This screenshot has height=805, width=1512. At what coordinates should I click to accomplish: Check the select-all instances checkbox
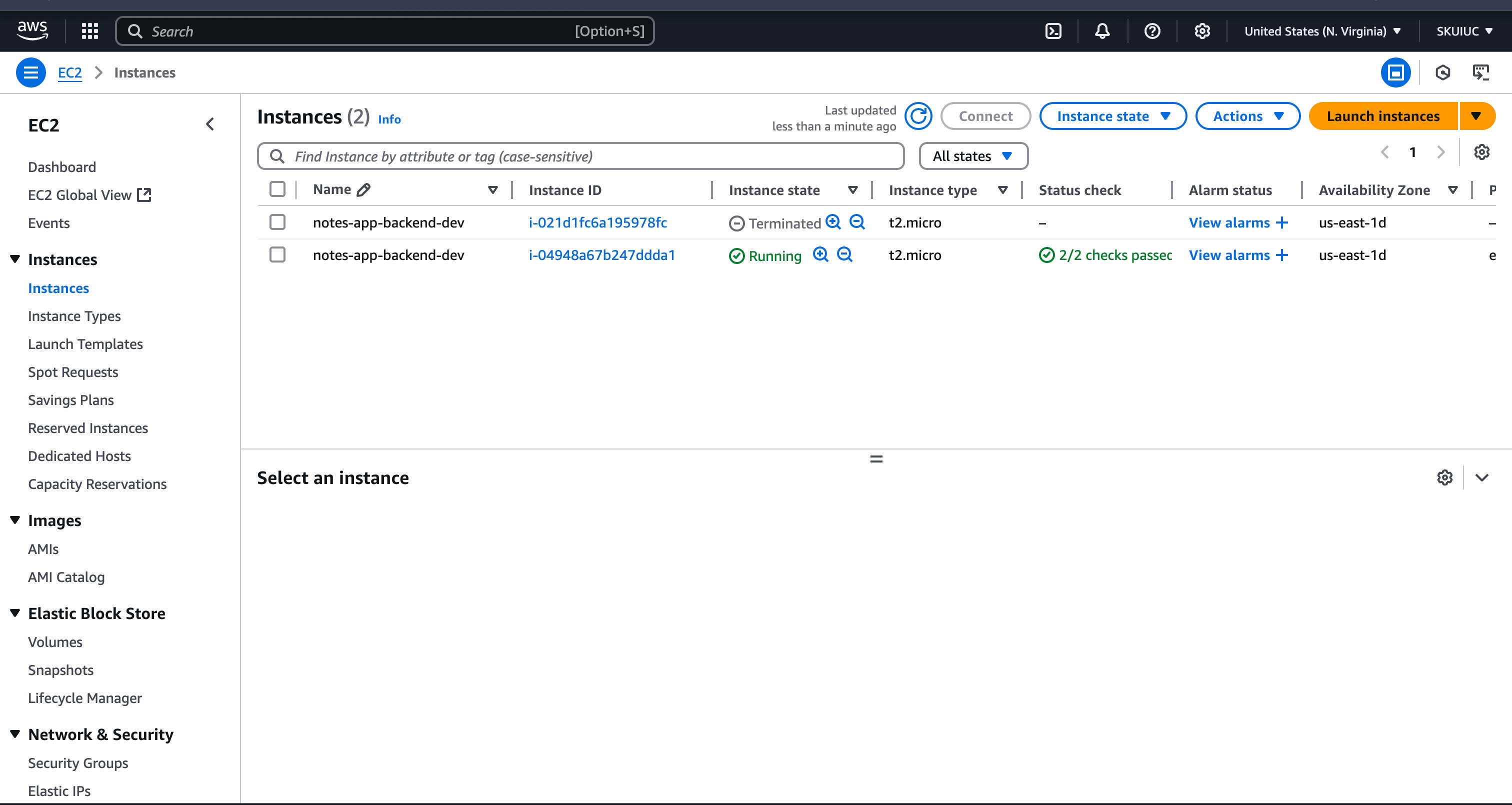point(277,189)
